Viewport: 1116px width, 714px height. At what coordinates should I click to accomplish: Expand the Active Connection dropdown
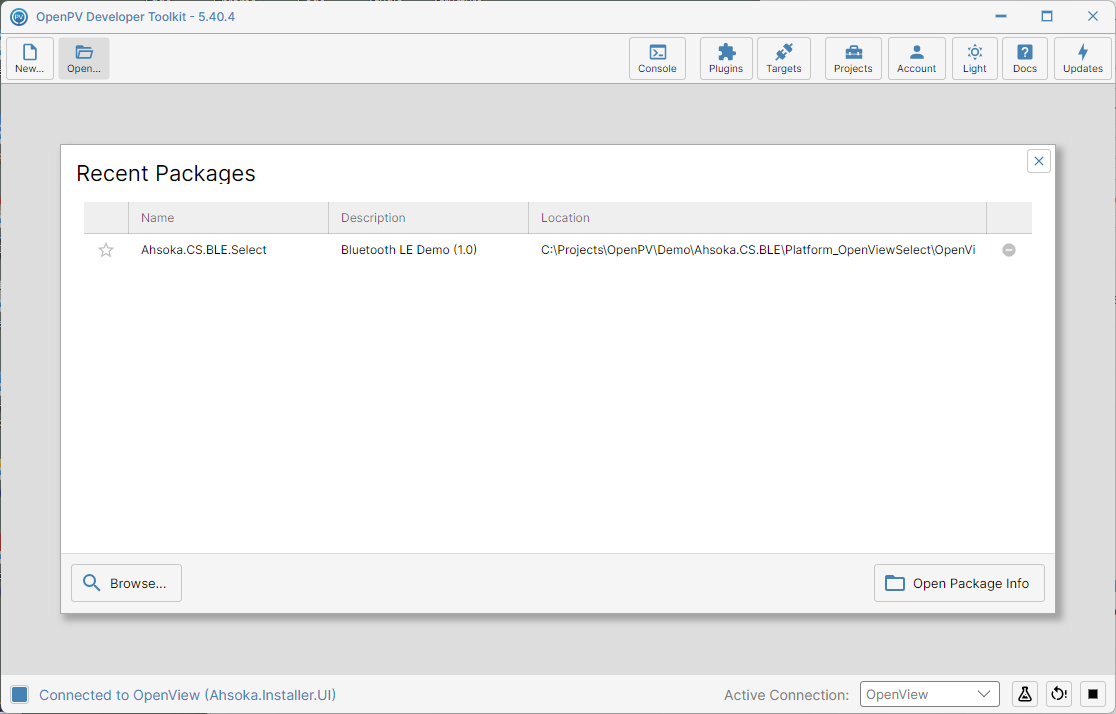pyautogui.click(x=930, y=694)
